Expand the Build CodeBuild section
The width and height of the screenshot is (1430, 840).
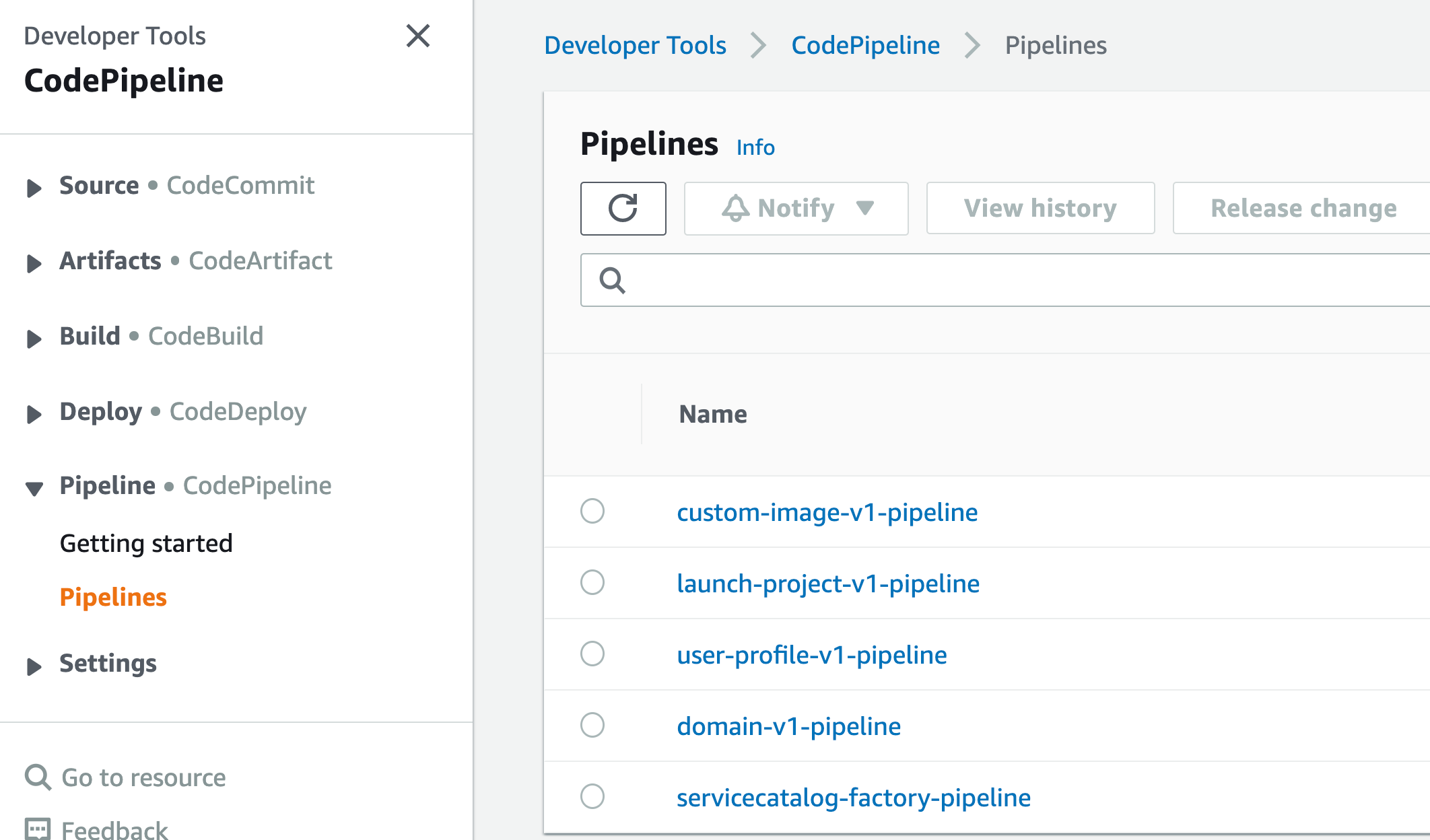(34, 339)
